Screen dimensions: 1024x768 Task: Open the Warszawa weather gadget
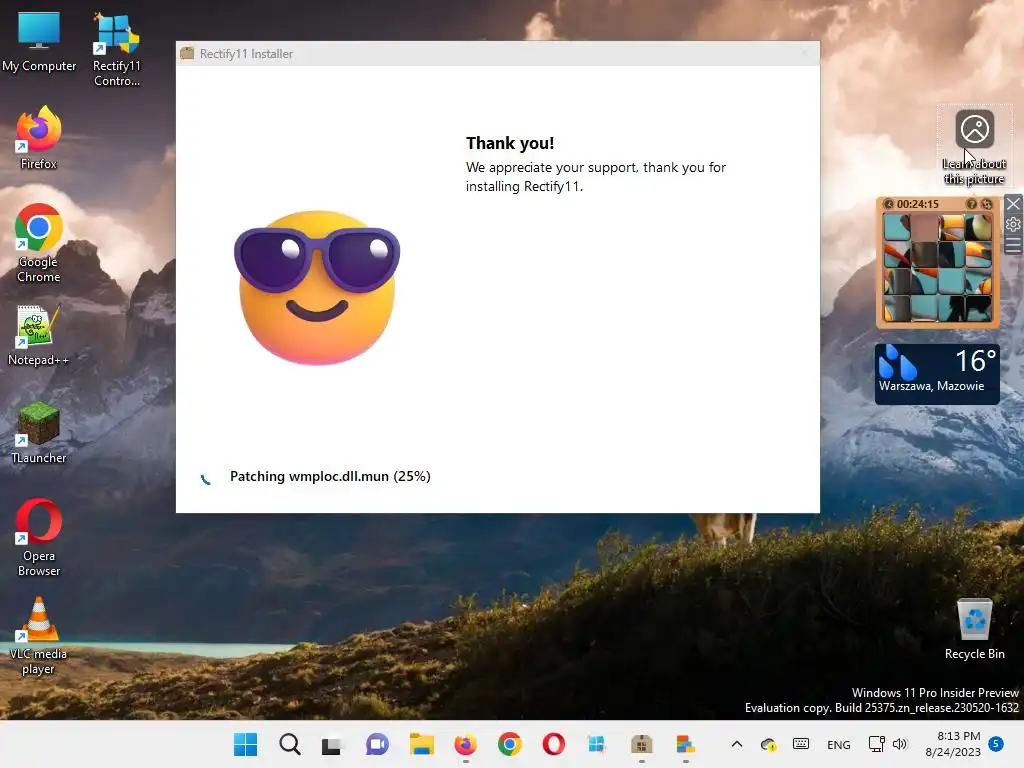point(937,374)
